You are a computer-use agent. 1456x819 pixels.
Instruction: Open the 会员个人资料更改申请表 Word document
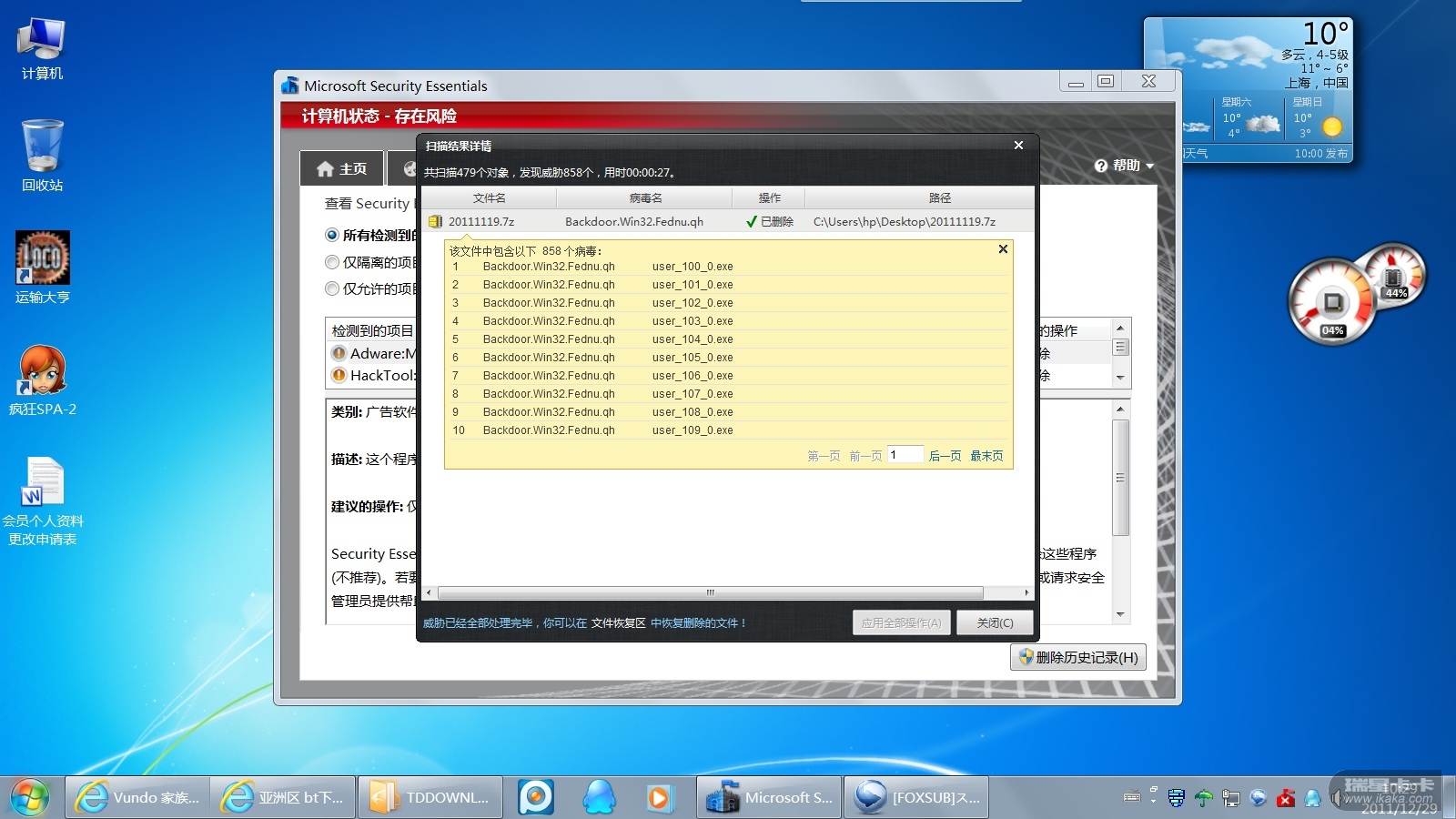[x=42, y=500]
